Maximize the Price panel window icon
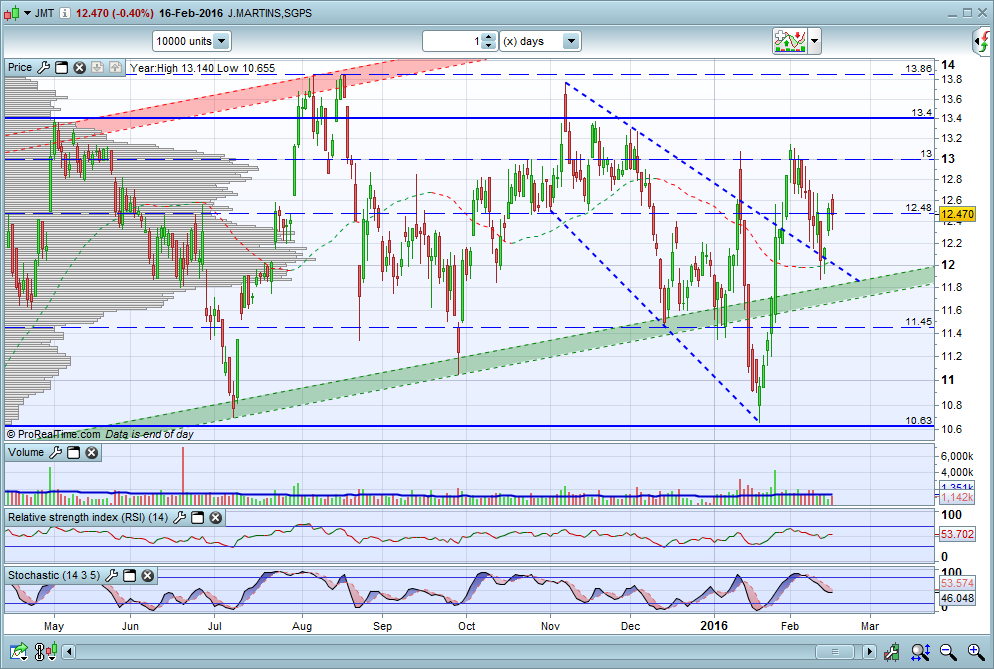The image size is (994, 669). (x=61, y=67)
